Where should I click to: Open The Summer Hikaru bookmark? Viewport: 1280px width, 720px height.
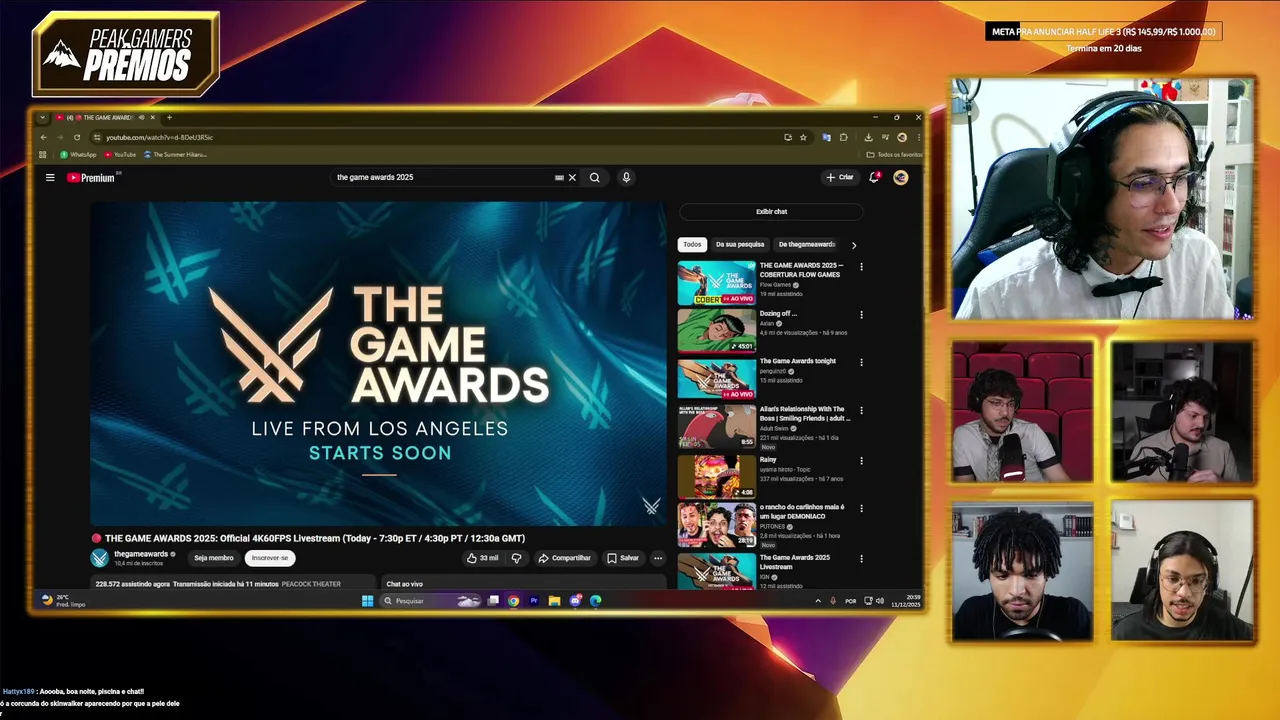coord(176,154)
